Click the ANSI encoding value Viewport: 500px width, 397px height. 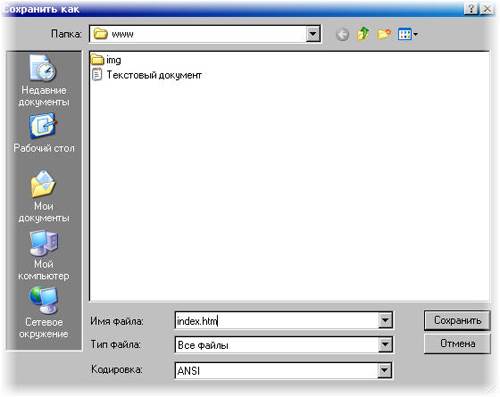click(x=189, y=371)
